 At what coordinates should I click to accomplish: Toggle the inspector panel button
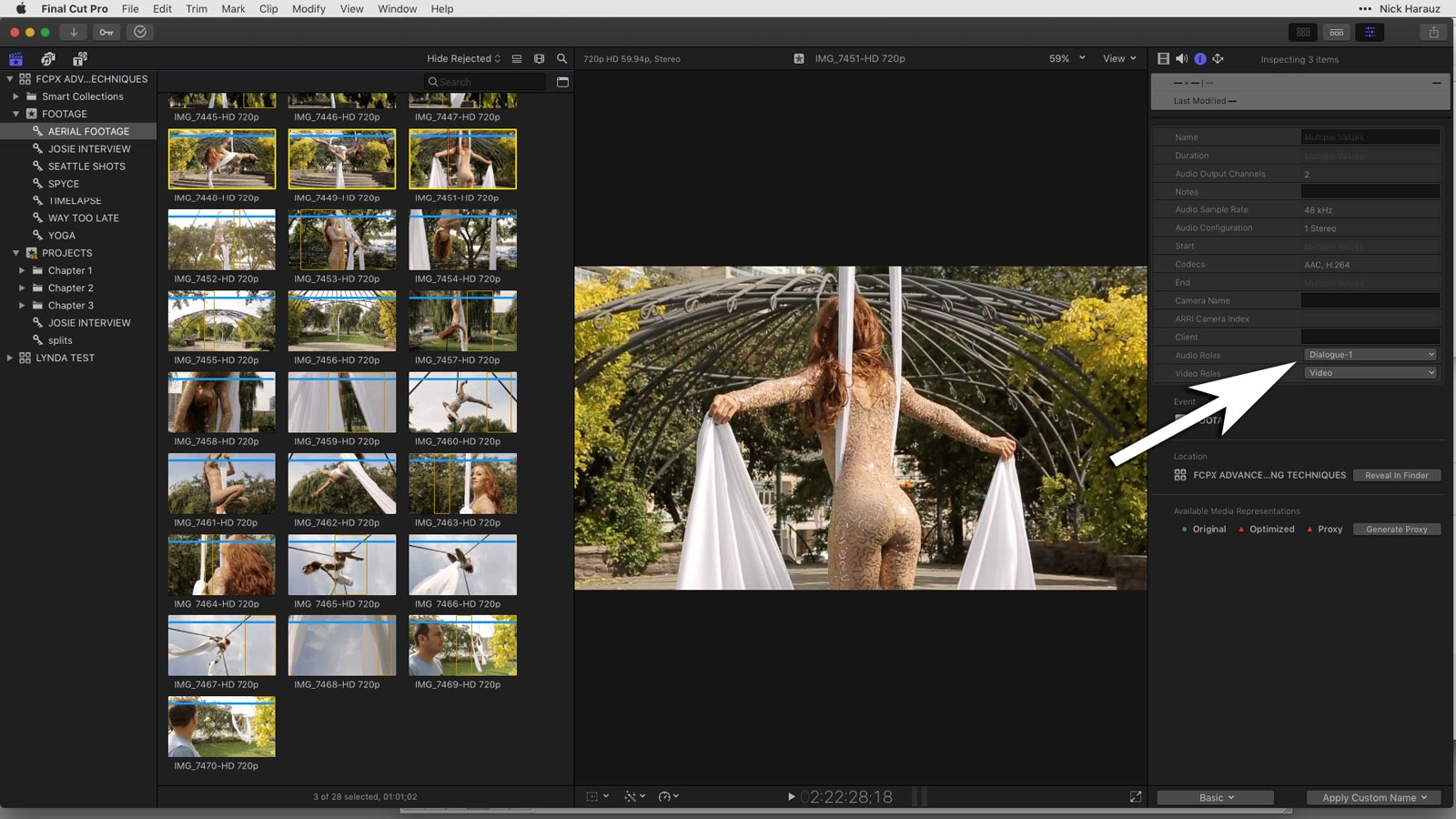coord(1370,32)
